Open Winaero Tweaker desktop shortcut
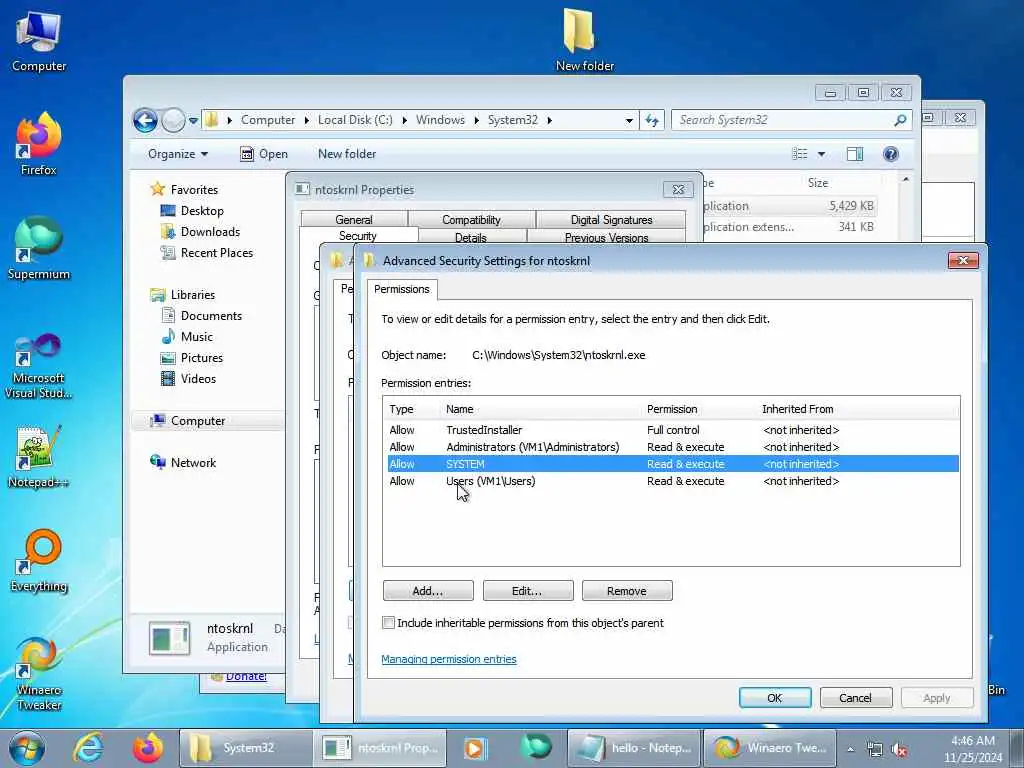The image size is (1024, 768). click(x=39, y=673)
